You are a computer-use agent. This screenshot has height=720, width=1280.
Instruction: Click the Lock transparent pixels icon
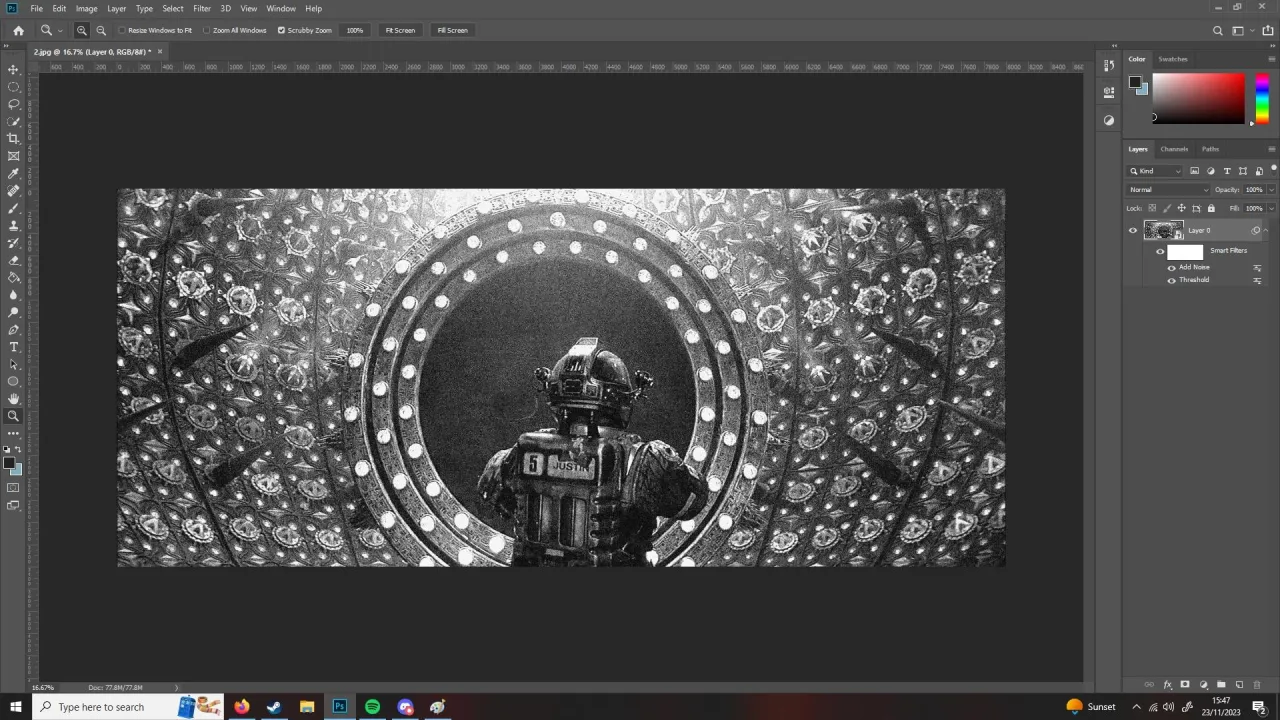pos(1151,208)
